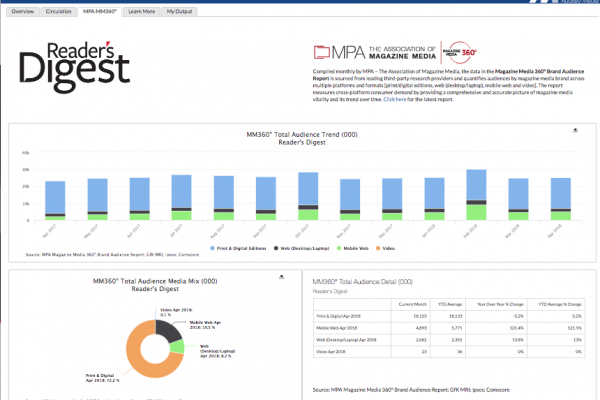
Task: Click Mobile Web current month value 4,893
Action: click(x=421, y=328)
